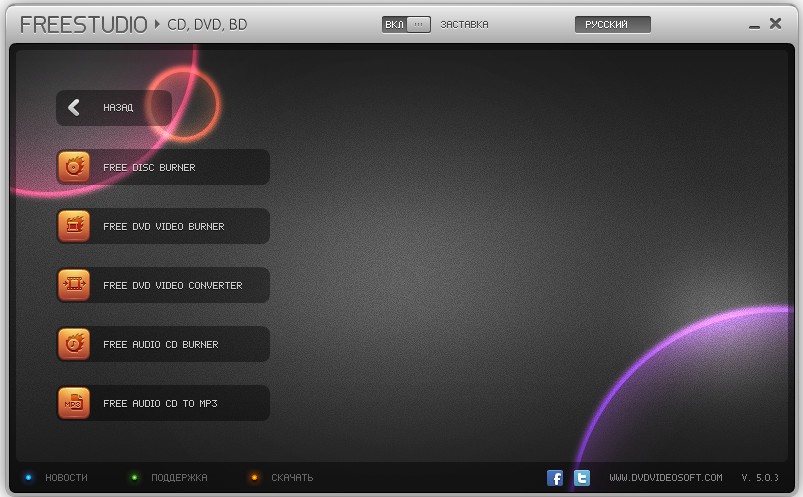
Task: Open Free Disc Burner icon
Action: pos(74,167)
